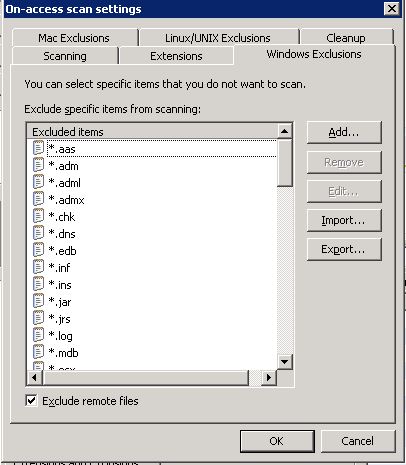Image resolution: width=406 pixels, height=465 pixels.
Task: Click the file icon beside *.mdb
Action: tap(38, 352)
